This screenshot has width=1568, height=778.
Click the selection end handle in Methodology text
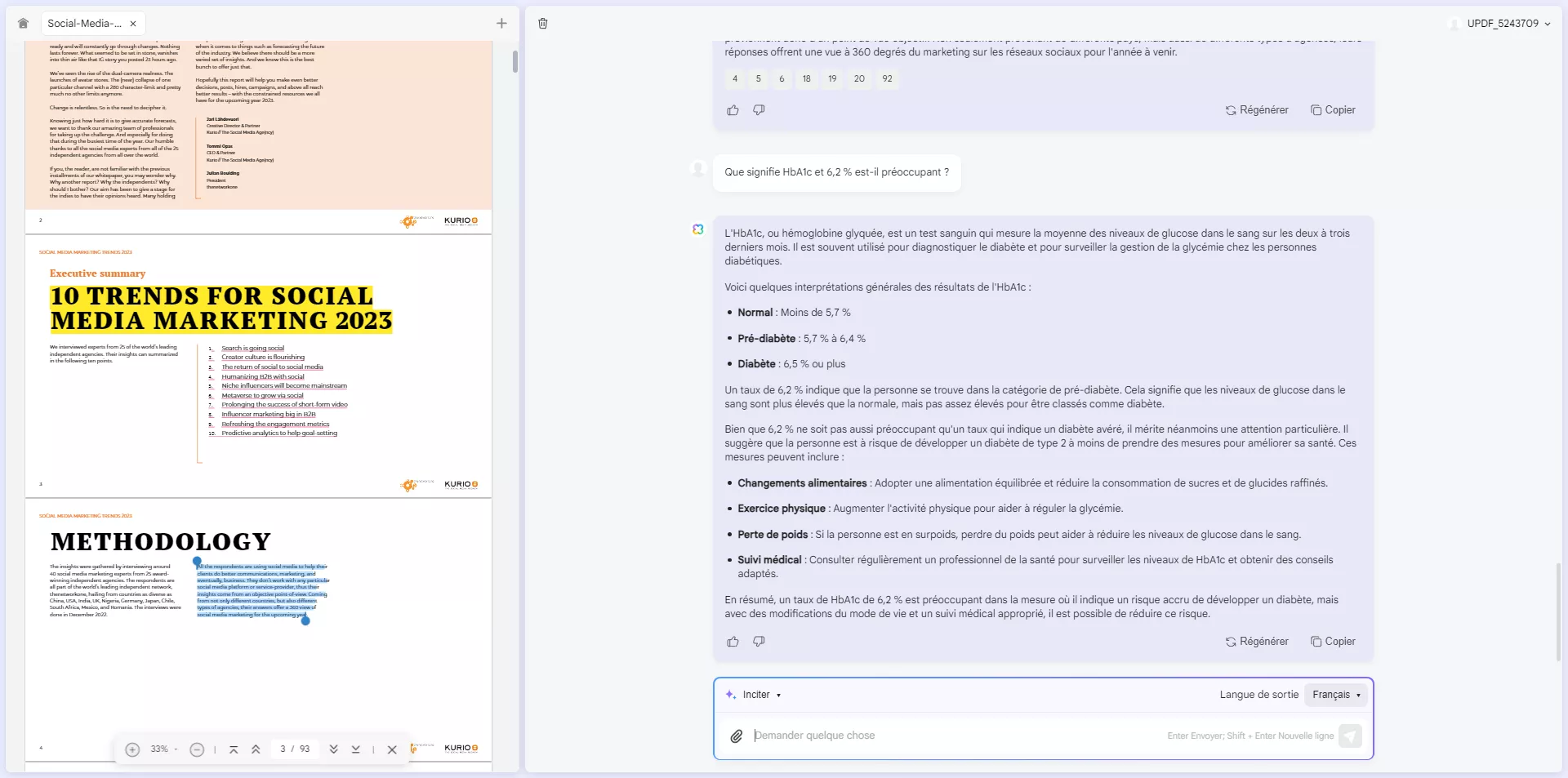coord(305,621)
